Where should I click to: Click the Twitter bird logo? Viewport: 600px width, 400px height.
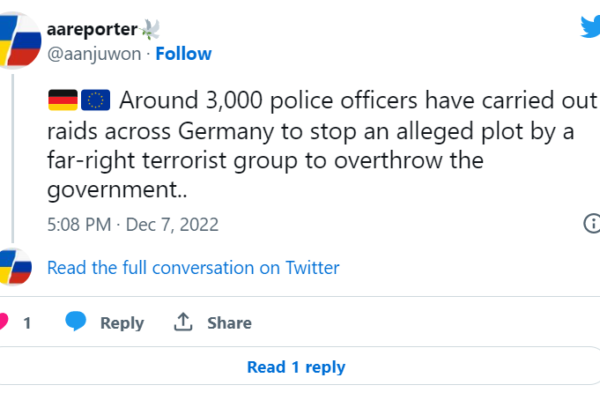590,27
